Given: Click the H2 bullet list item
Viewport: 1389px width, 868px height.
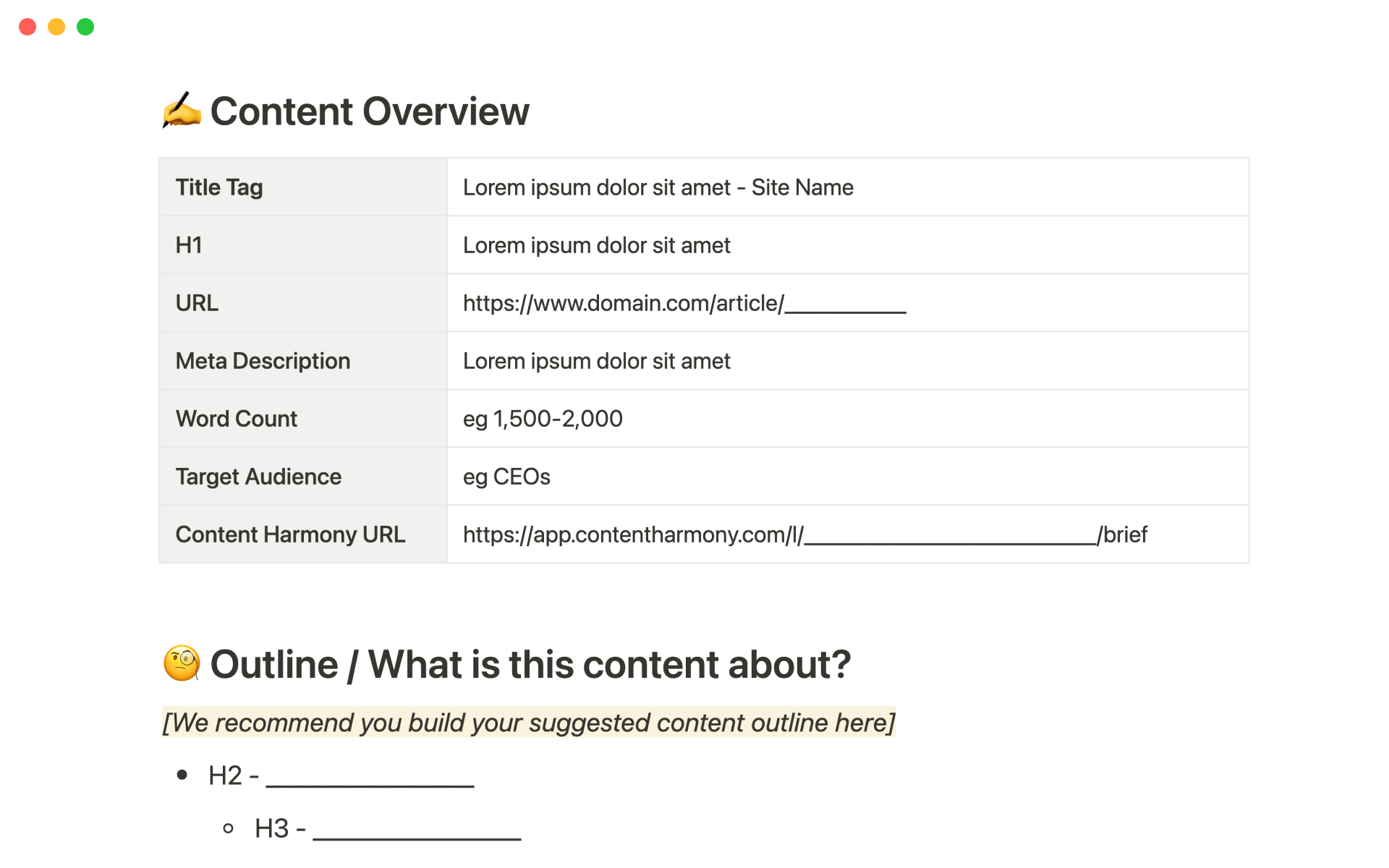Looking at the screenshot, I should [x=340, y=775].
